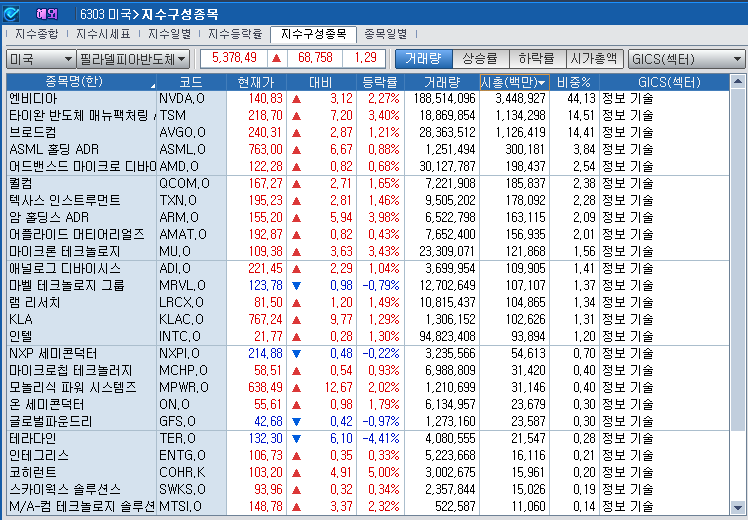
Task: Click the 대비 column header
Action: pyautogui.click(x=321, y=82)
